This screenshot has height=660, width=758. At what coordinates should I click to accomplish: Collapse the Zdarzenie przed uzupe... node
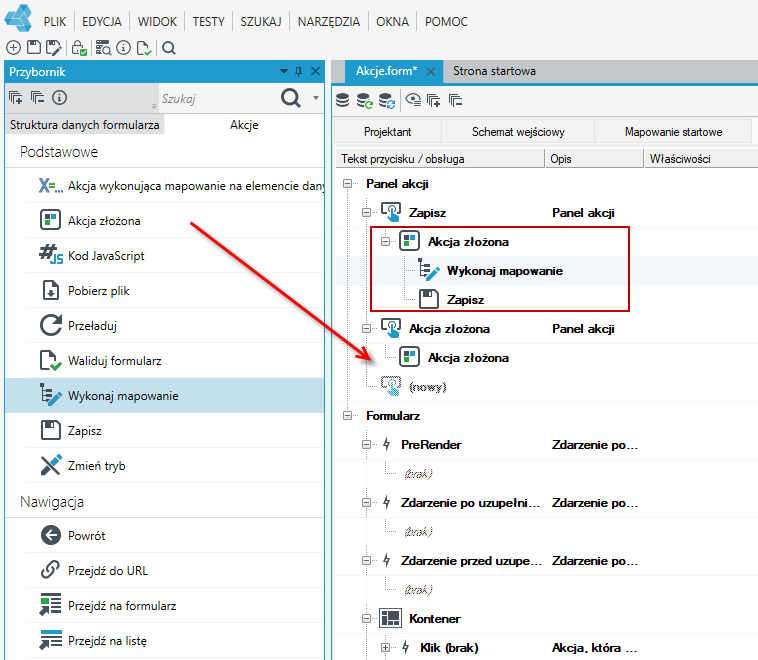(x=366, y=561)
